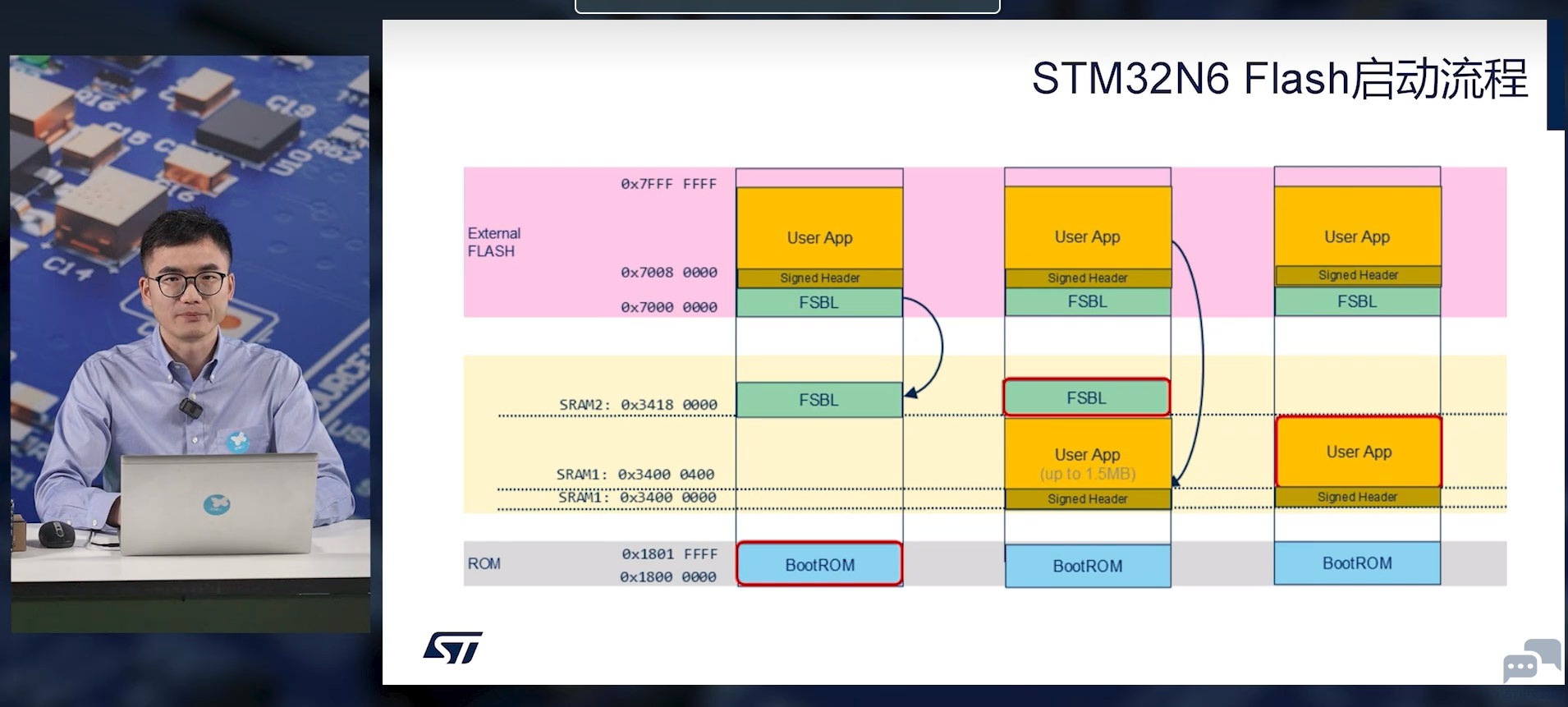Select address text "0x7FFF FFFF"
The height and width of the screenshot is (707, 1568).
(x=668, y=184)
